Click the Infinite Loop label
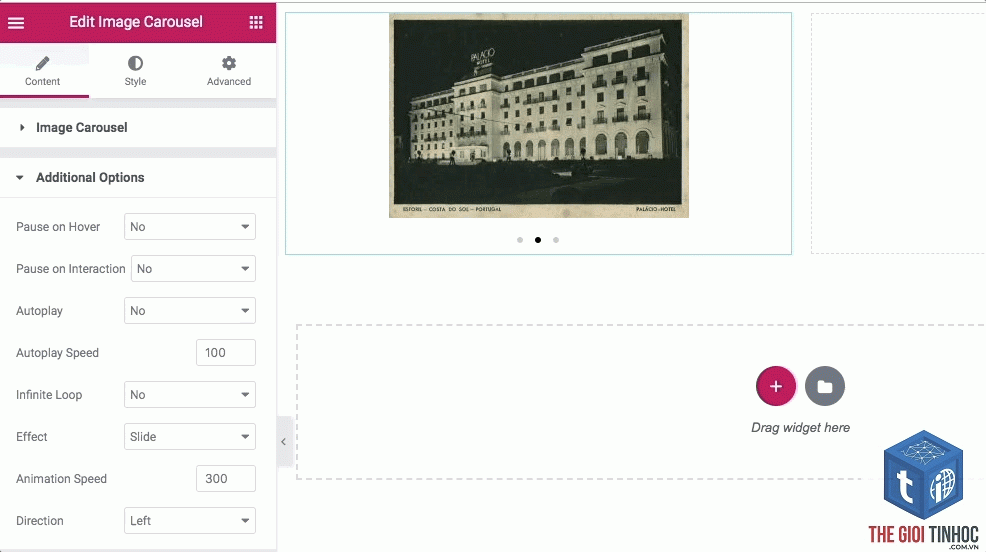Screen dimensions: 986x552 [x=49, y=395]
